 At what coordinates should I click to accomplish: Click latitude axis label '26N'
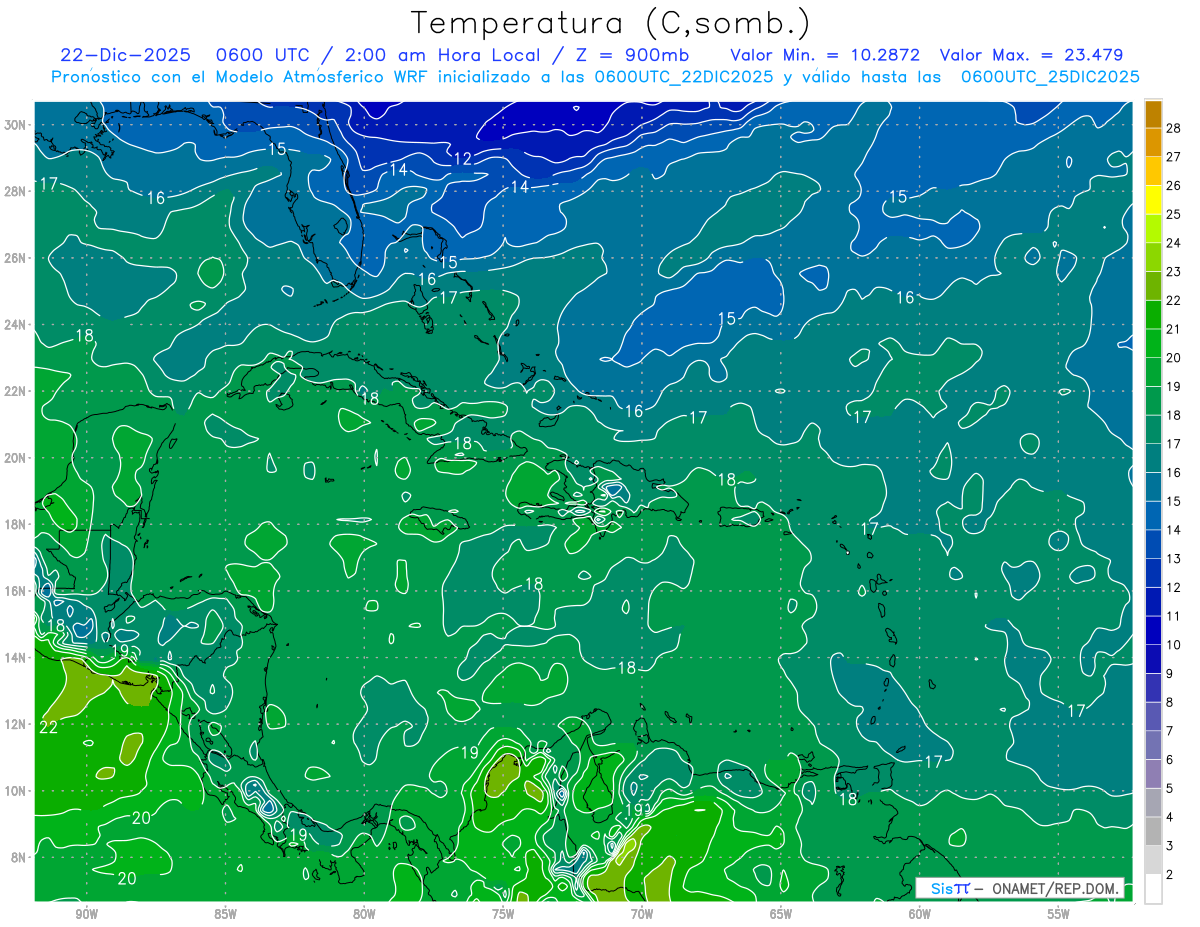[17, 258]
